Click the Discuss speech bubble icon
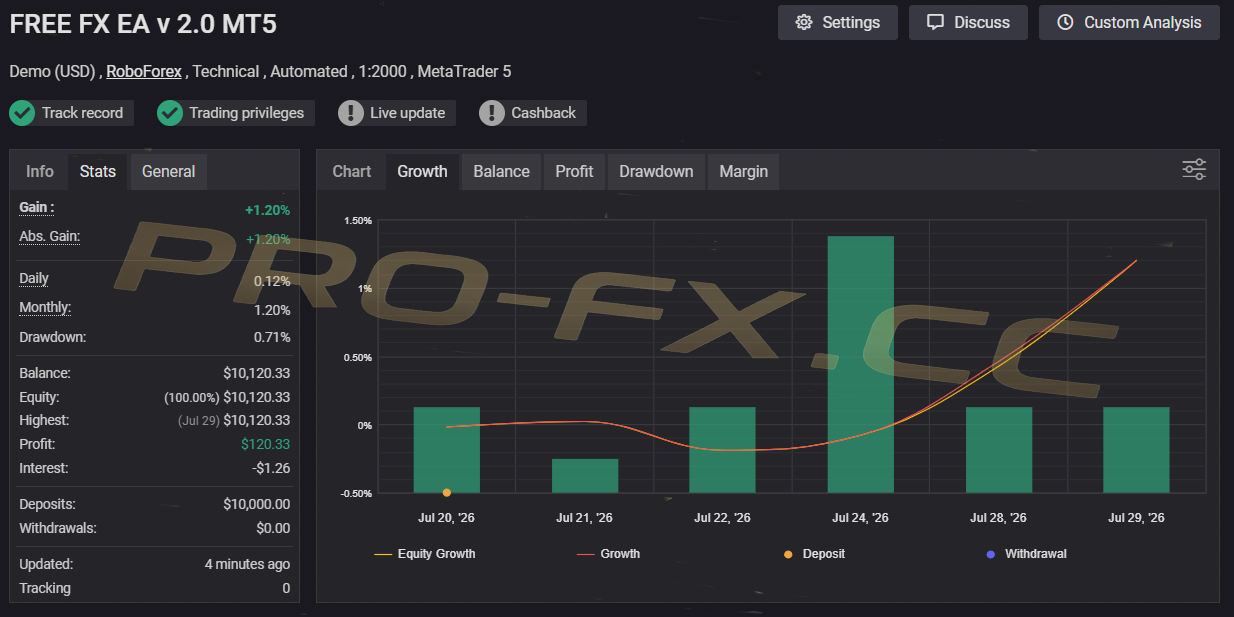Screen dimensions: 1234x617 (x=935, y=22)
